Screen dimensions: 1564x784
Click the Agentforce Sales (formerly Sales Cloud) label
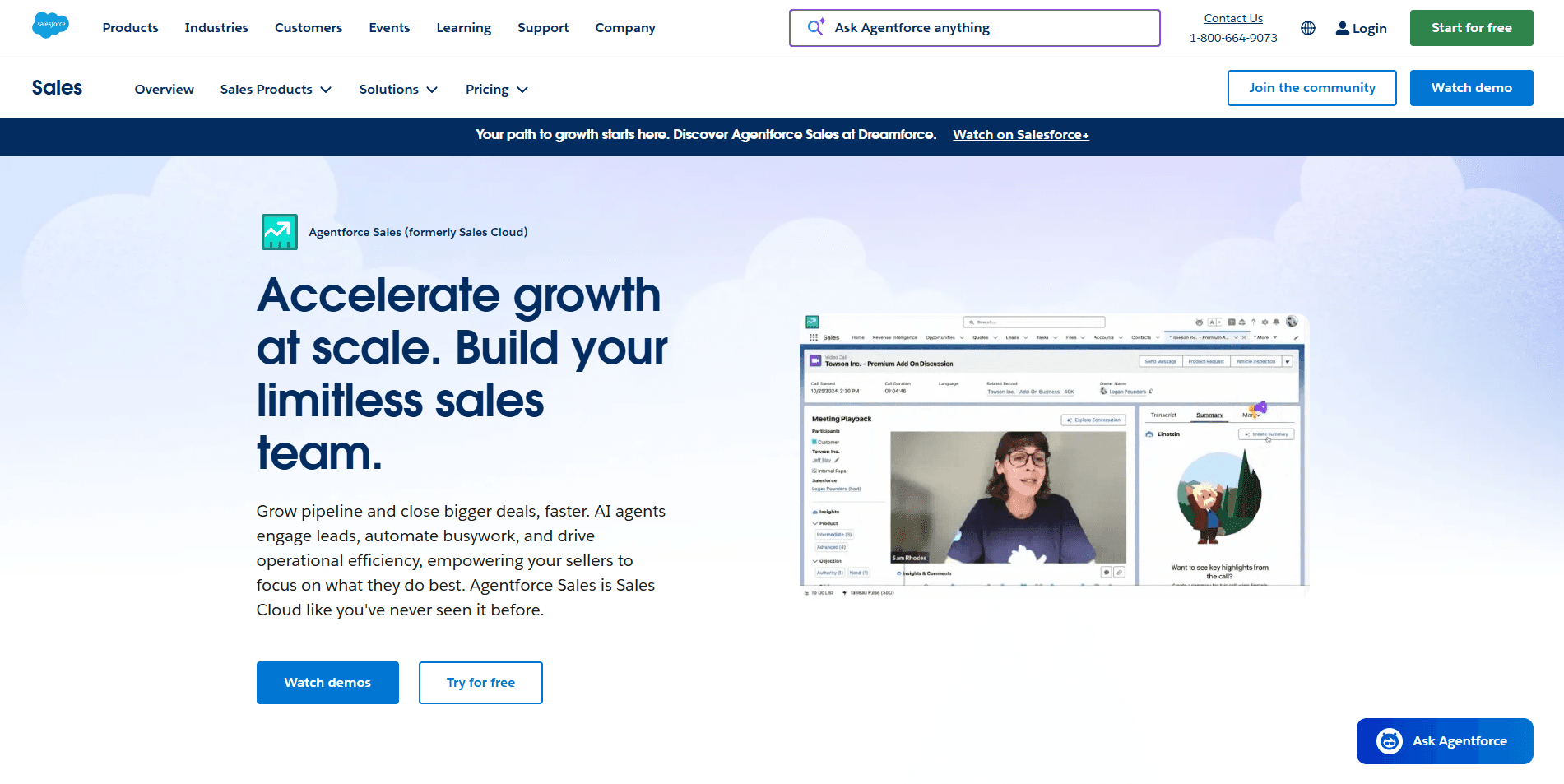[x=418, y=232]
